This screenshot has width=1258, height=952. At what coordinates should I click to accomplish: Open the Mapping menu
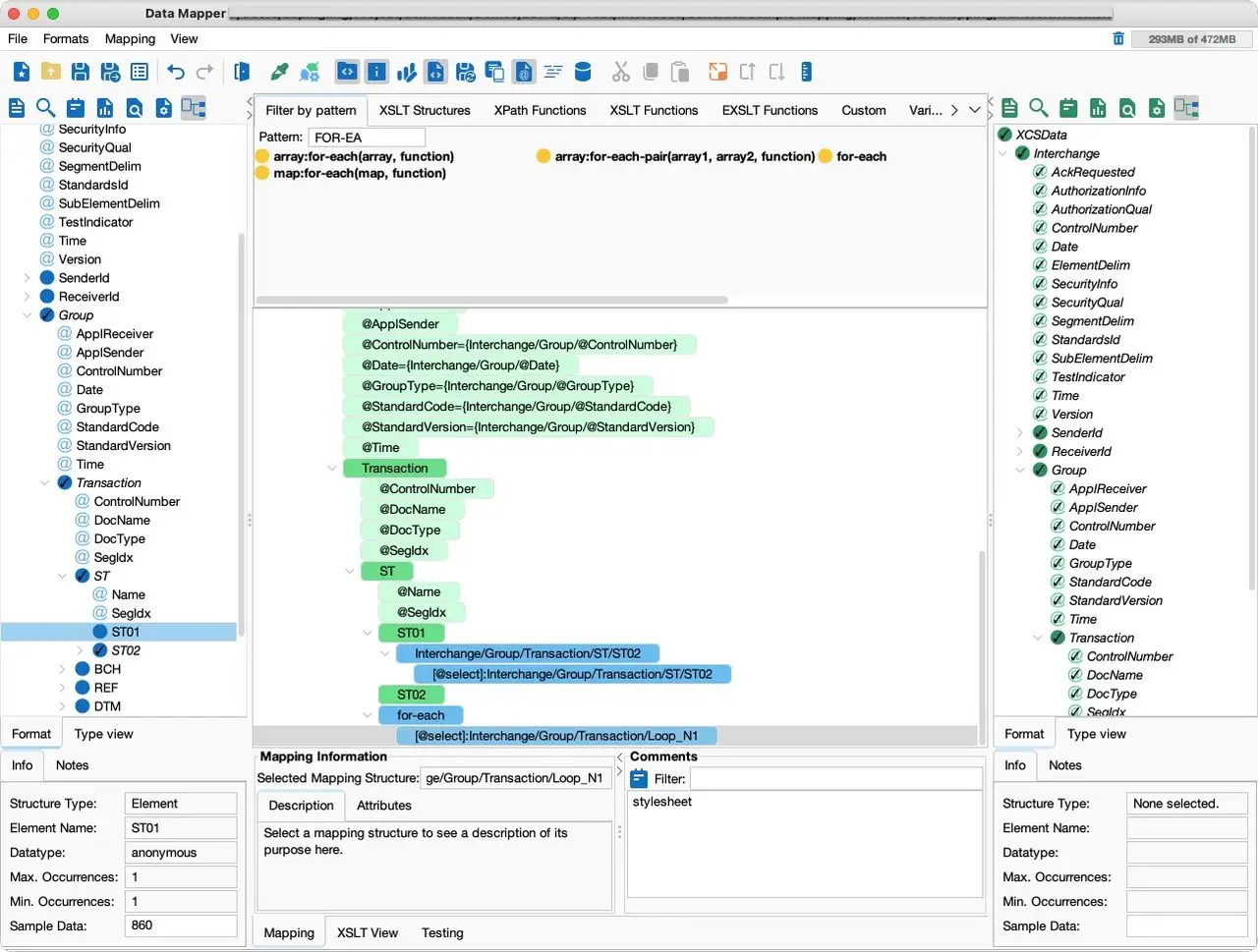[x=130, y=38]
